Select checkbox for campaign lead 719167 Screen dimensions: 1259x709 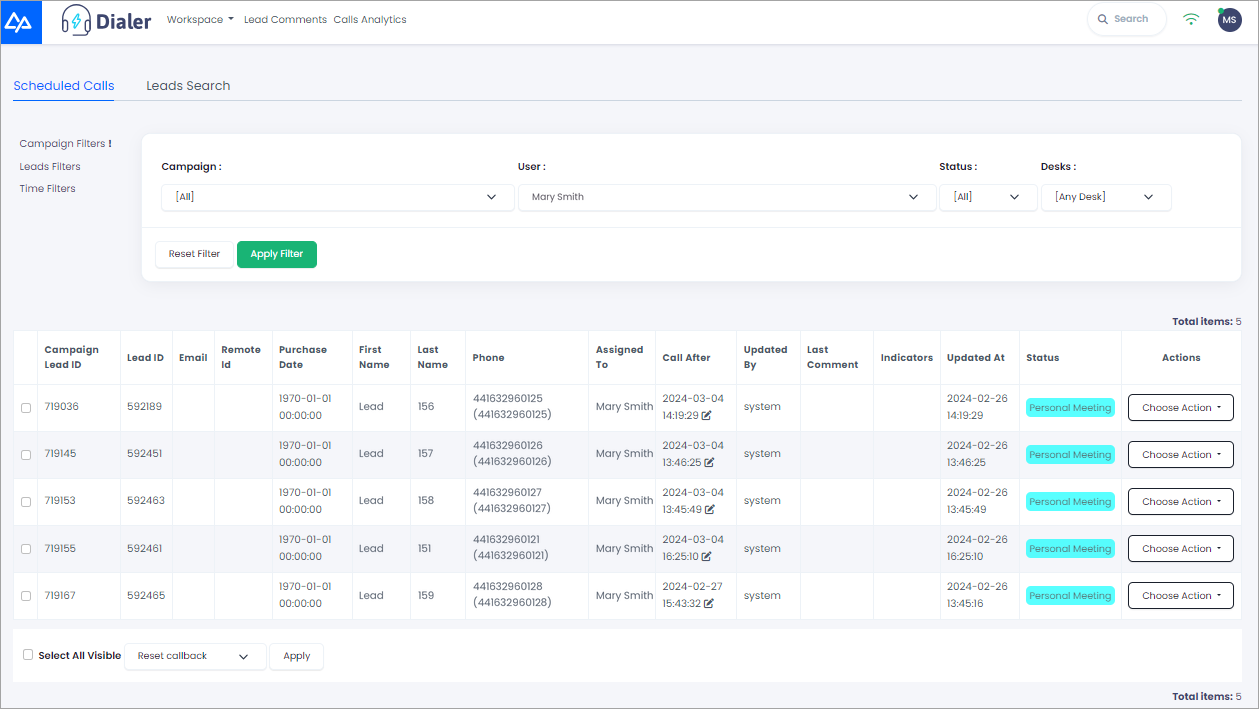[26, 596]
